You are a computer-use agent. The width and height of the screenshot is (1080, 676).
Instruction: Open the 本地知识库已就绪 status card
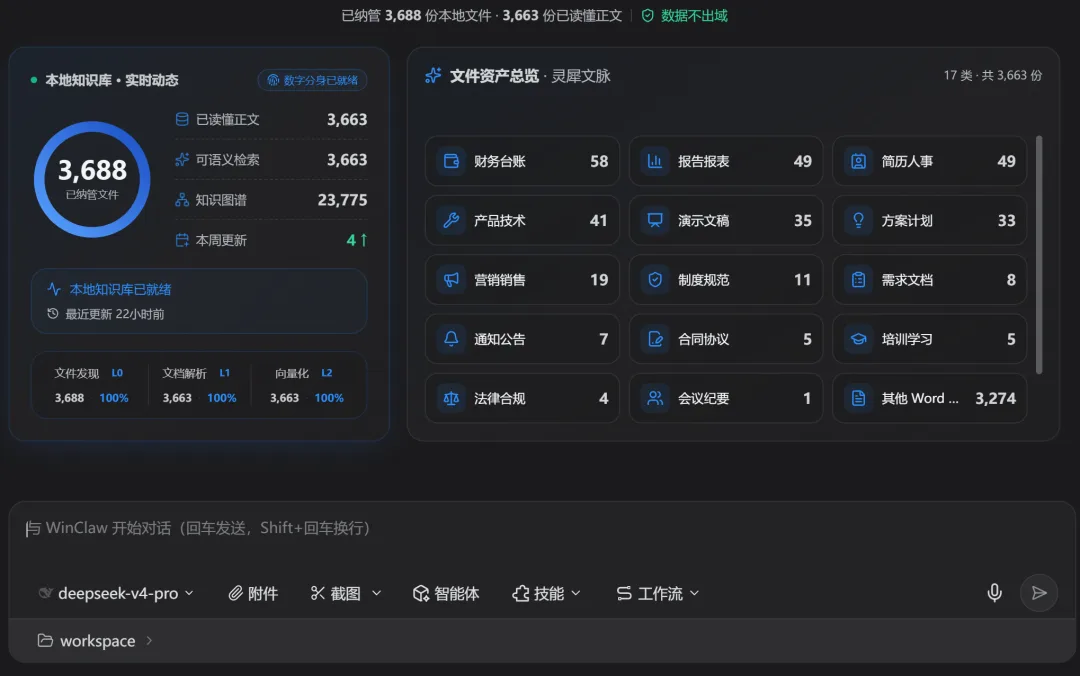point(199,301)
